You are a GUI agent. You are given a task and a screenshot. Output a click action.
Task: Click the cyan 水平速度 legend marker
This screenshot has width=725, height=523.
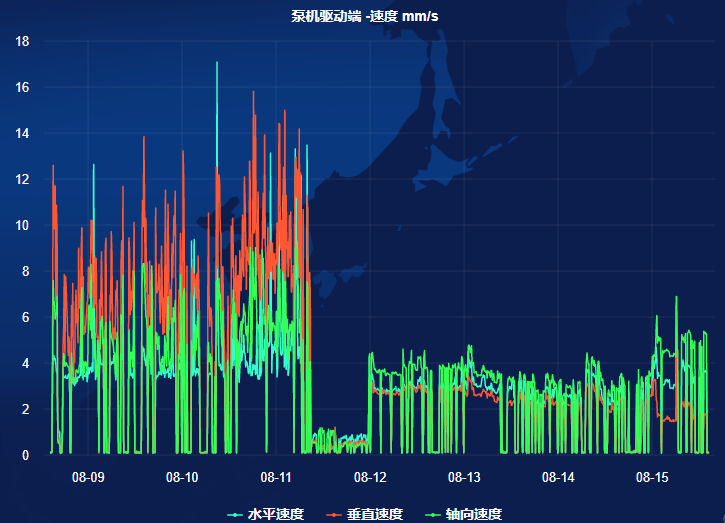coord(234,514)
